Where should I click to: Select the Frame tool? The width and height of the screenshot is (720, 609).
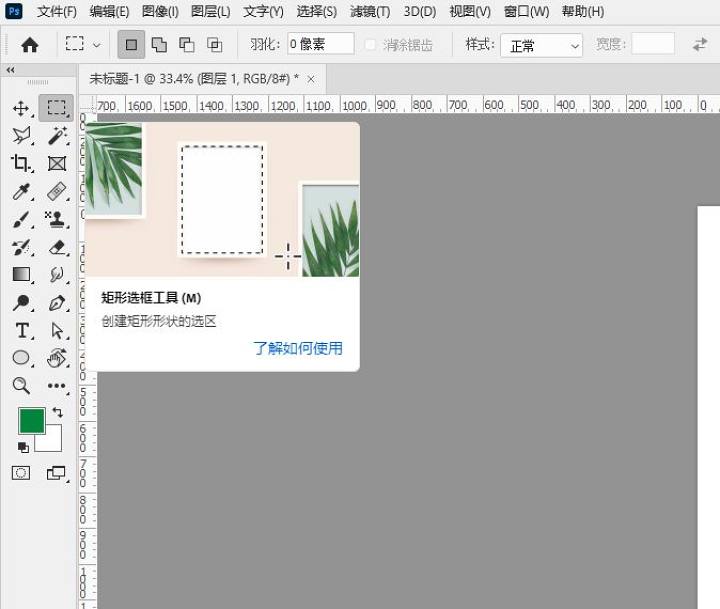pyautogui.click(x=57, y=164)
